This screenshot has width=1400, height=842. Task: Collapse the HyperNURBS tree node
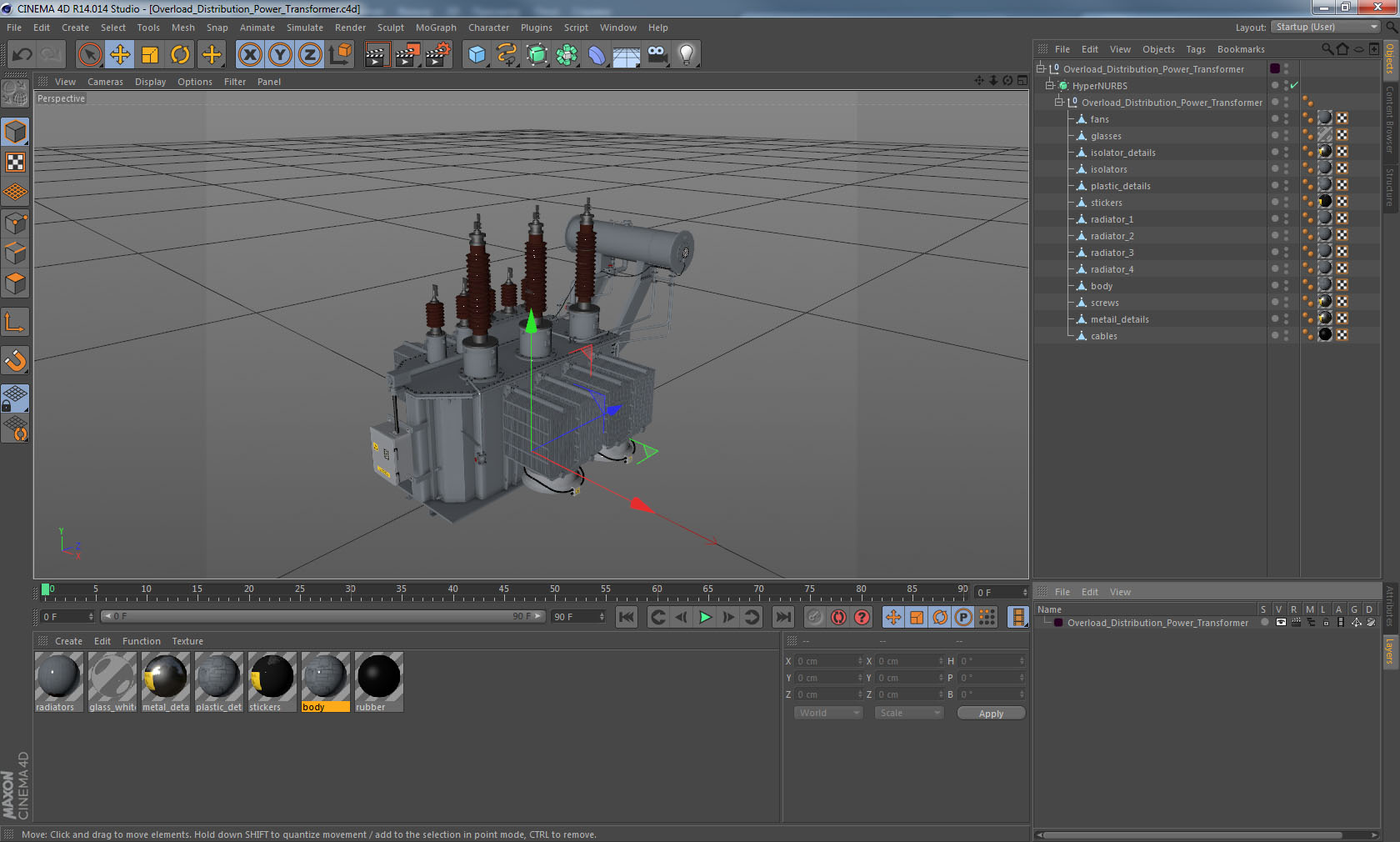[x=1050, y=85]
